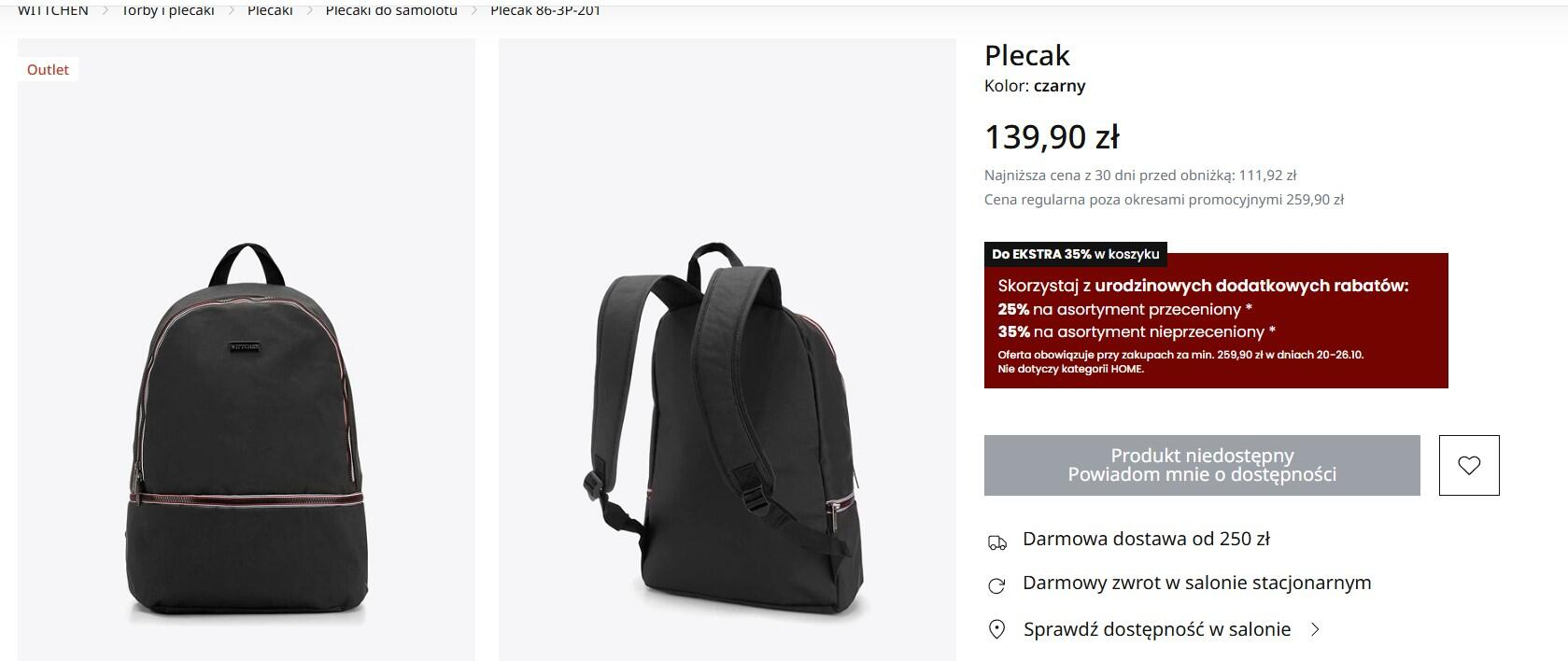1568x661 pixels.
Task: Click breadcrumb chevron after 'Plecaki do samolotu'
Action: point(474,10)
